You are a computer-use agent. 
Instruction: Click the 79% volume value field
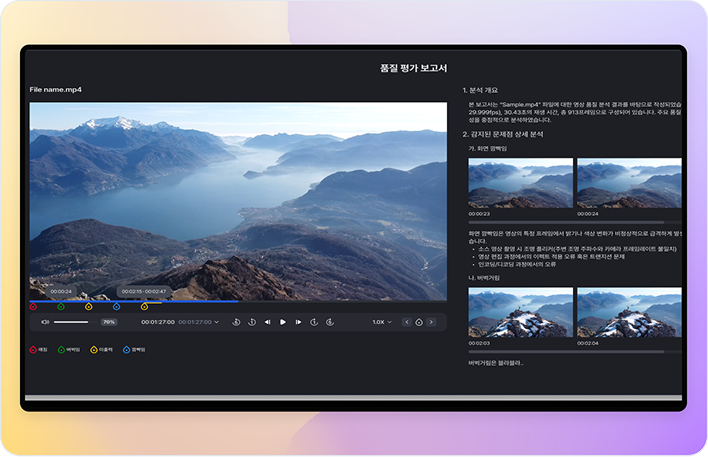point(109,322)
